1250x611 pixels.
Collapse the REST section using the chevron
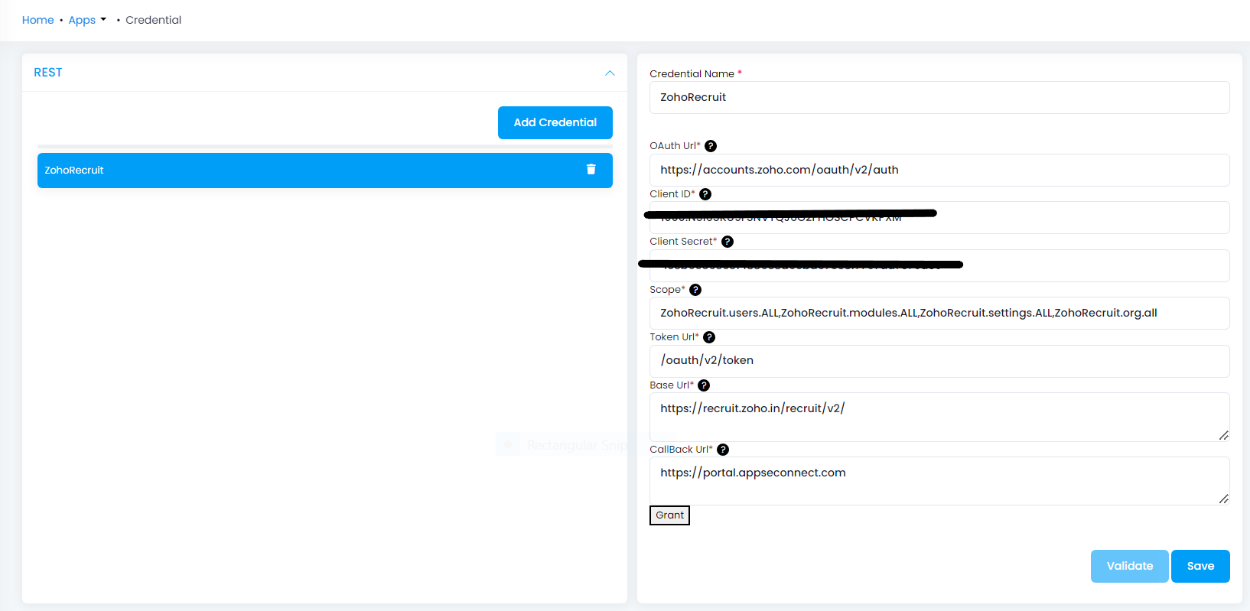click(610, 72)
